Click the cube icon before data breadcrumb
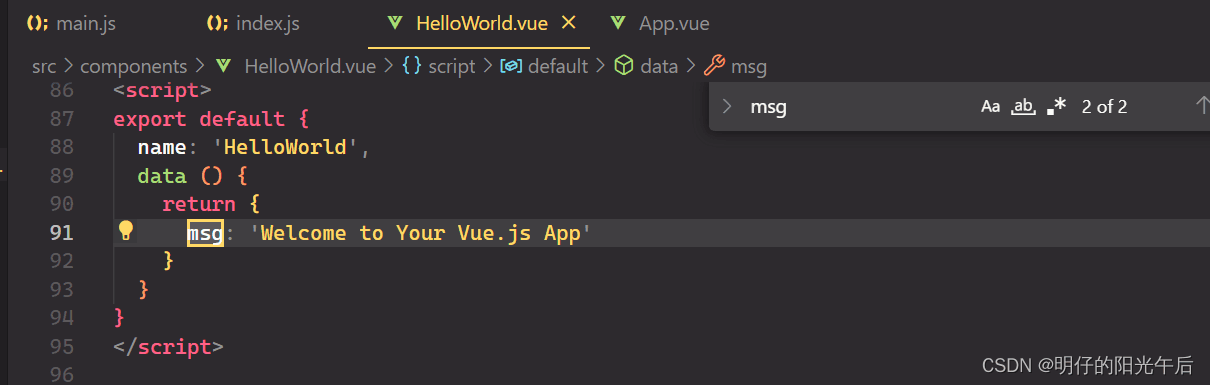Viewport: 1210px width, 385px height. (x=624, y=66)
